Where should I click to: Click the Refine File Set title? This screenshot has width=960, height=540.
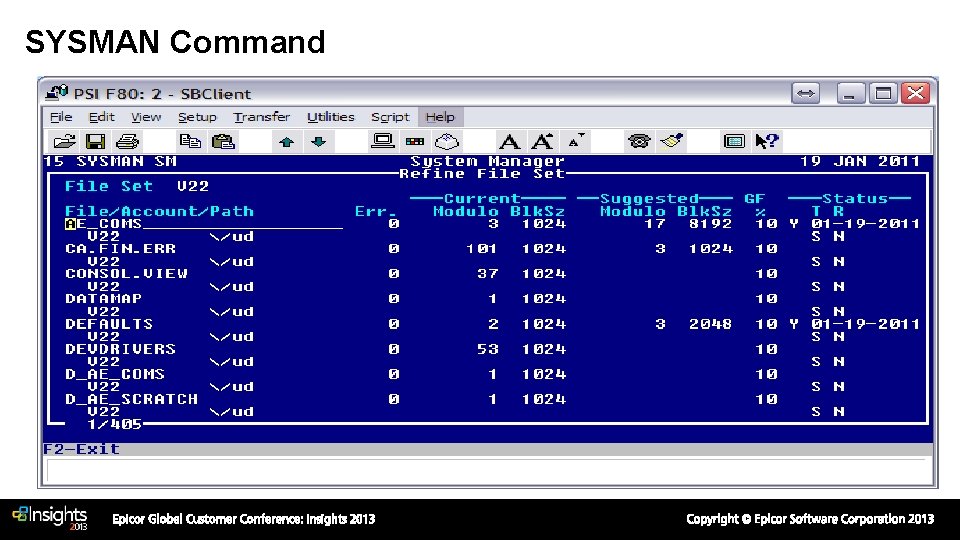482,174
